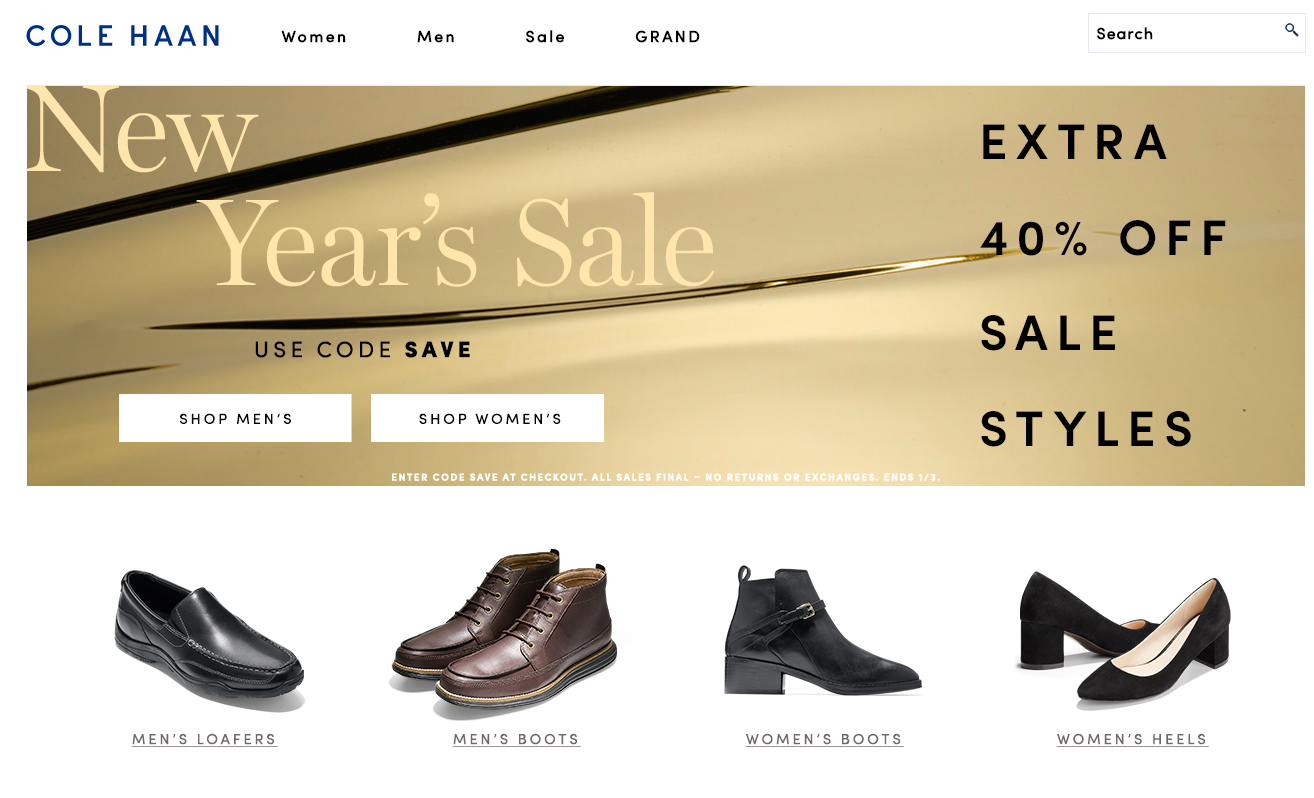1314x798 pixels.
Task: Follow the Men's Boots link
Action: pyautogui.click(x=516, y=740)
